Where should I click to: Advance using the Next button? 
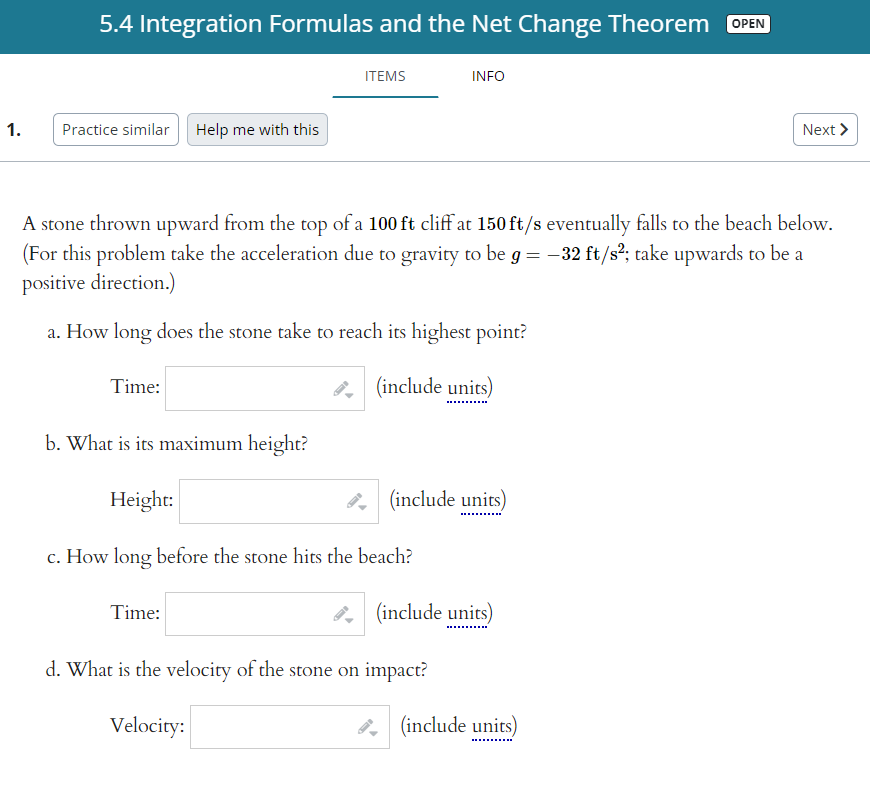coord(825,129)
